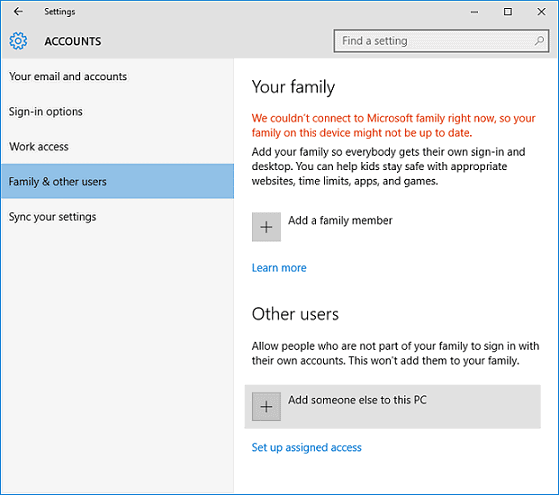
Task: Click the search magnifier icon
Action: click(539, 41)
